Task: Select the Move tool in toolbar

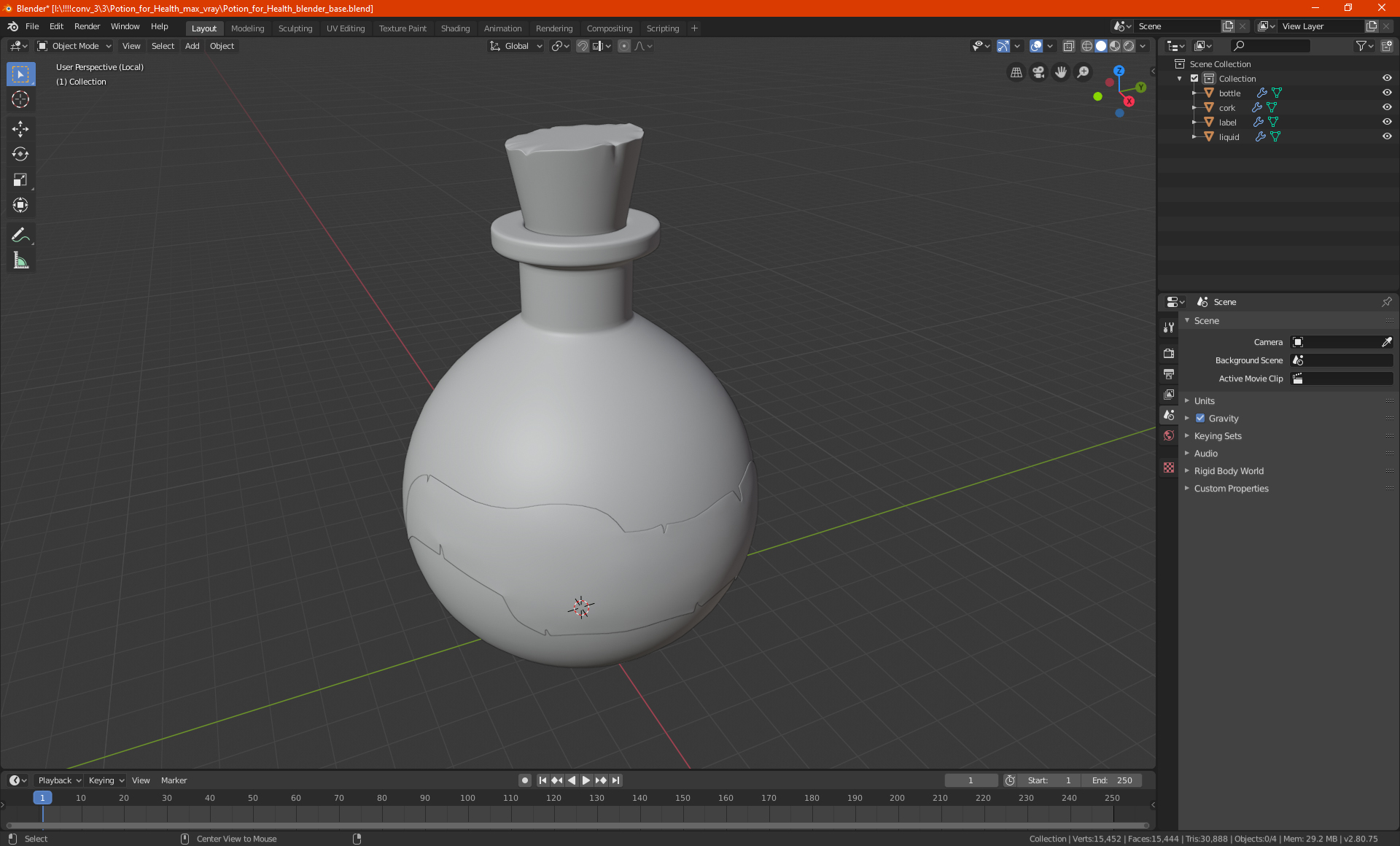Action: (20, 127)
